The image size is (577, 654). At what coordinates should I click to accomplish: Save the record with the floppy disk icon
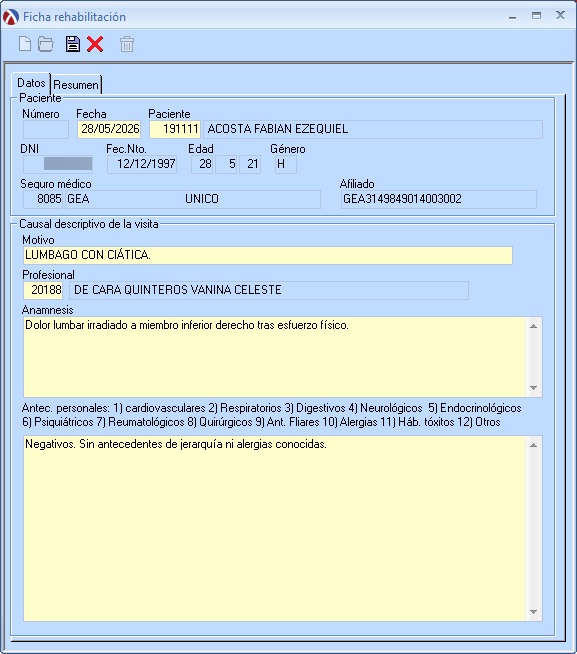[x=73, y=44]
